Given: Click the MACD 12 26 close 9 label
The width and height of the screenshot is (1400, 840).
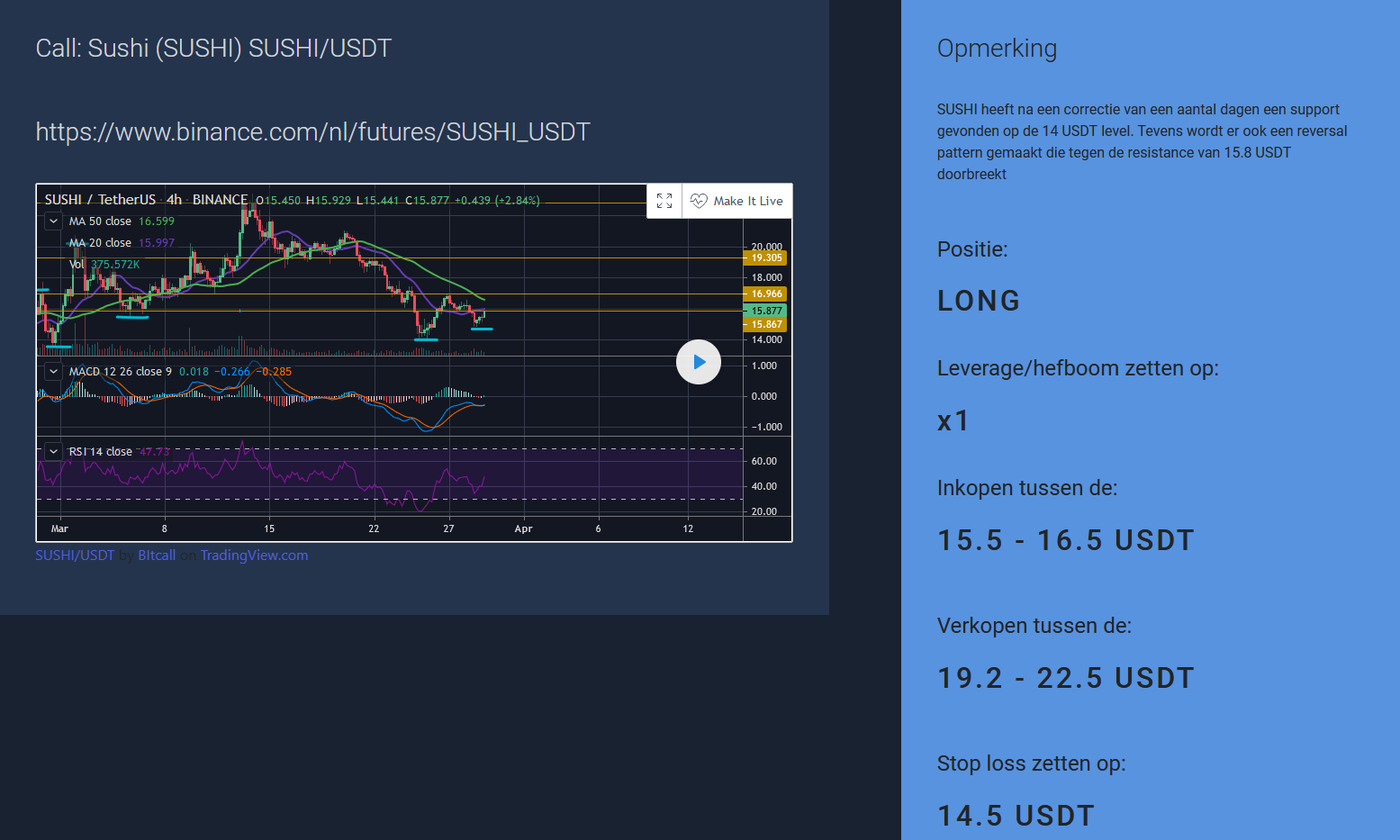Looking at the screenshot, I should point(120,371).
